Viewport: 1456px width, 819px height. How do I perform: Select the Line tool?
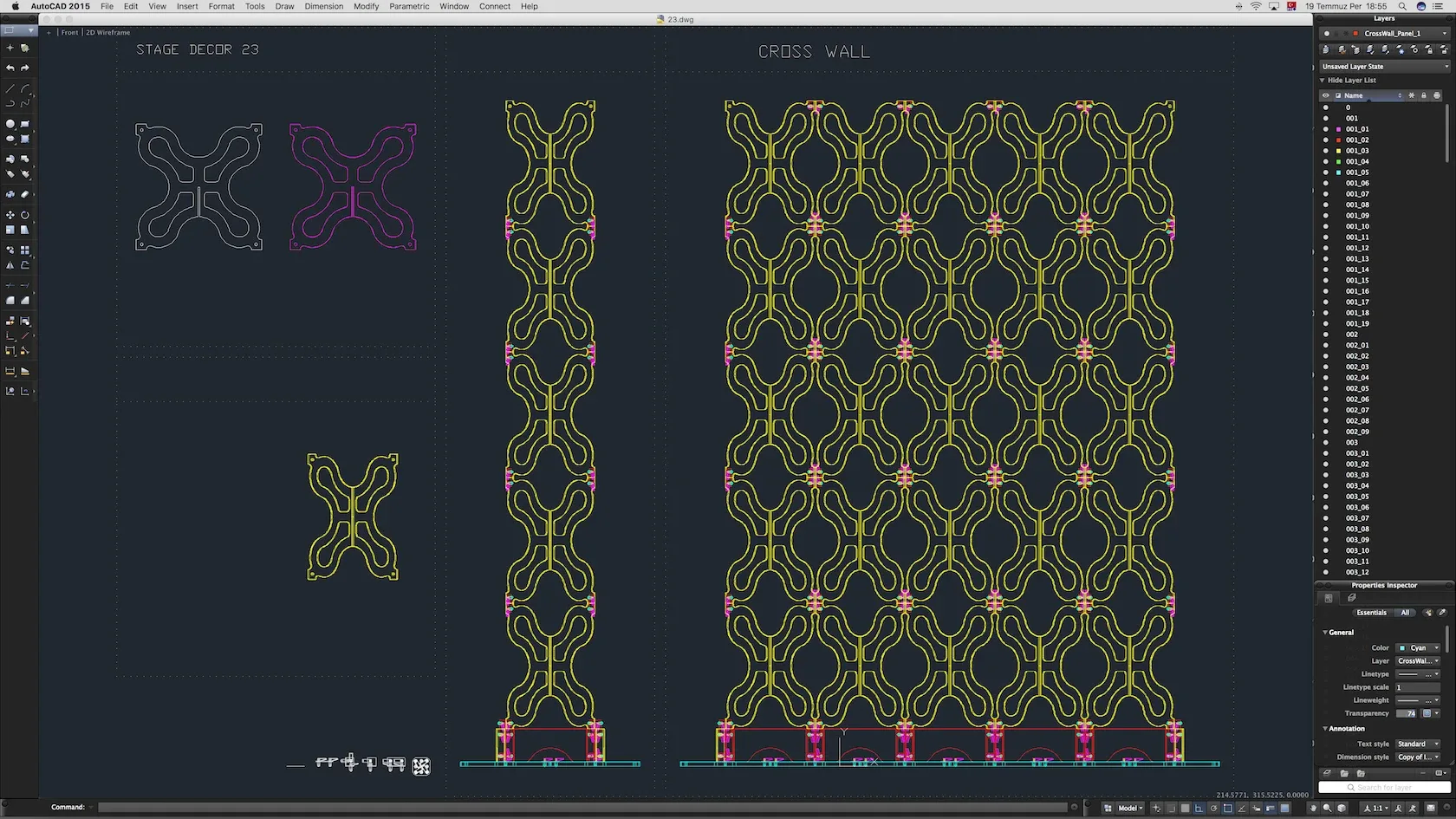pos(10,89)
